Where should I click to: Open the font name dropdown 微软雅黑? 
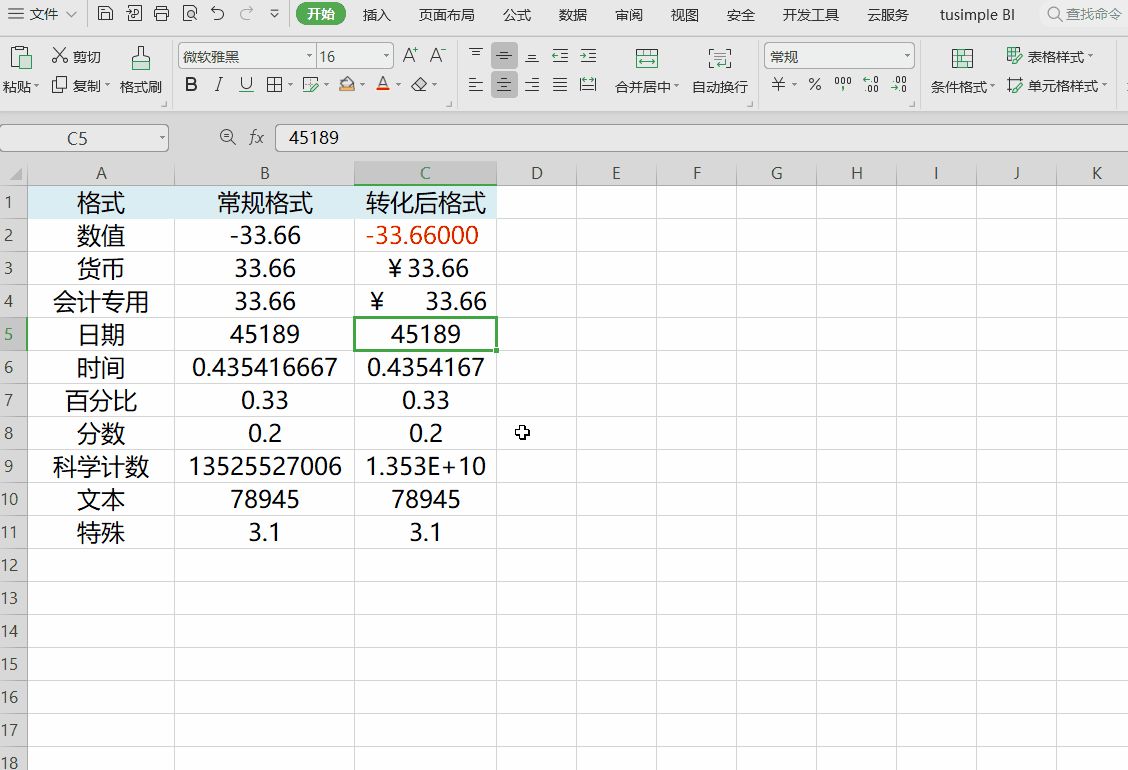(308, 57)
